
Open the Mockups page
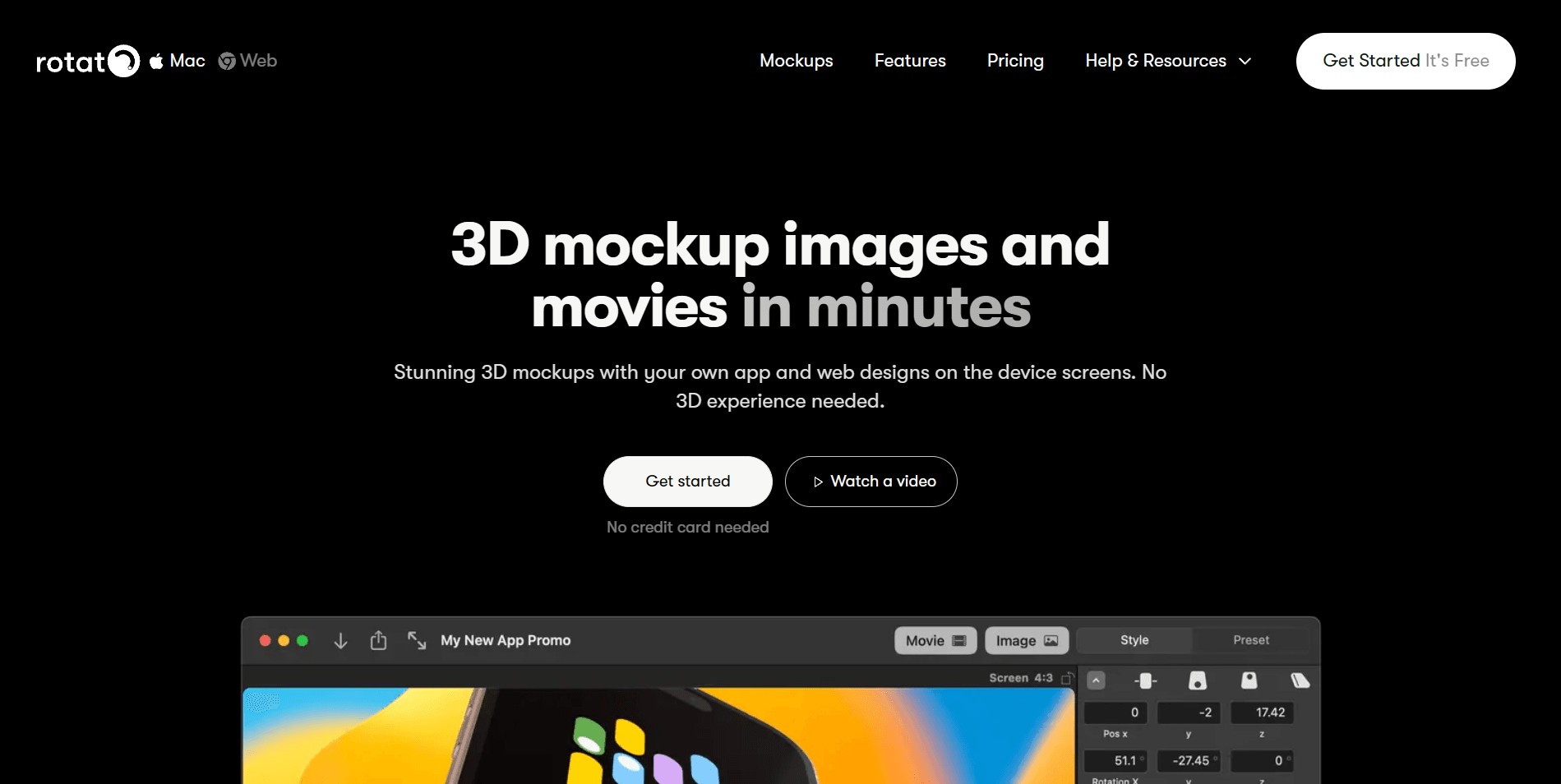pos(796,61)
